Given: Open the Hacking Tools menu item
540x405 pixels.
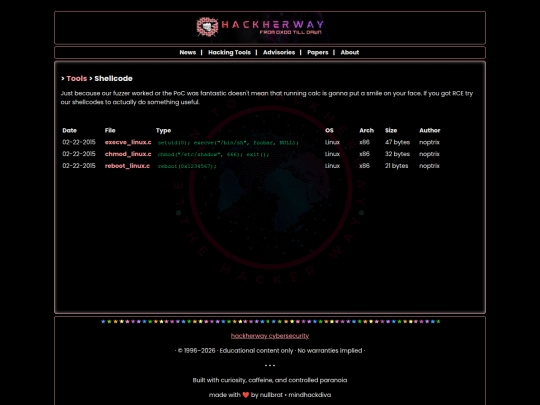Looking at the screenshot, I should (x=229, y=52).
